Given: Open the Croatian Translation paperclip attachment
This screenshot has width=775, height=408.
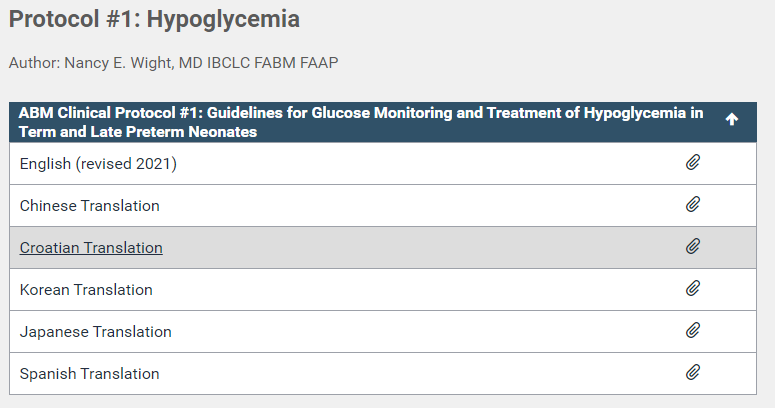Looking at the screenshot, I should [693, 246].
